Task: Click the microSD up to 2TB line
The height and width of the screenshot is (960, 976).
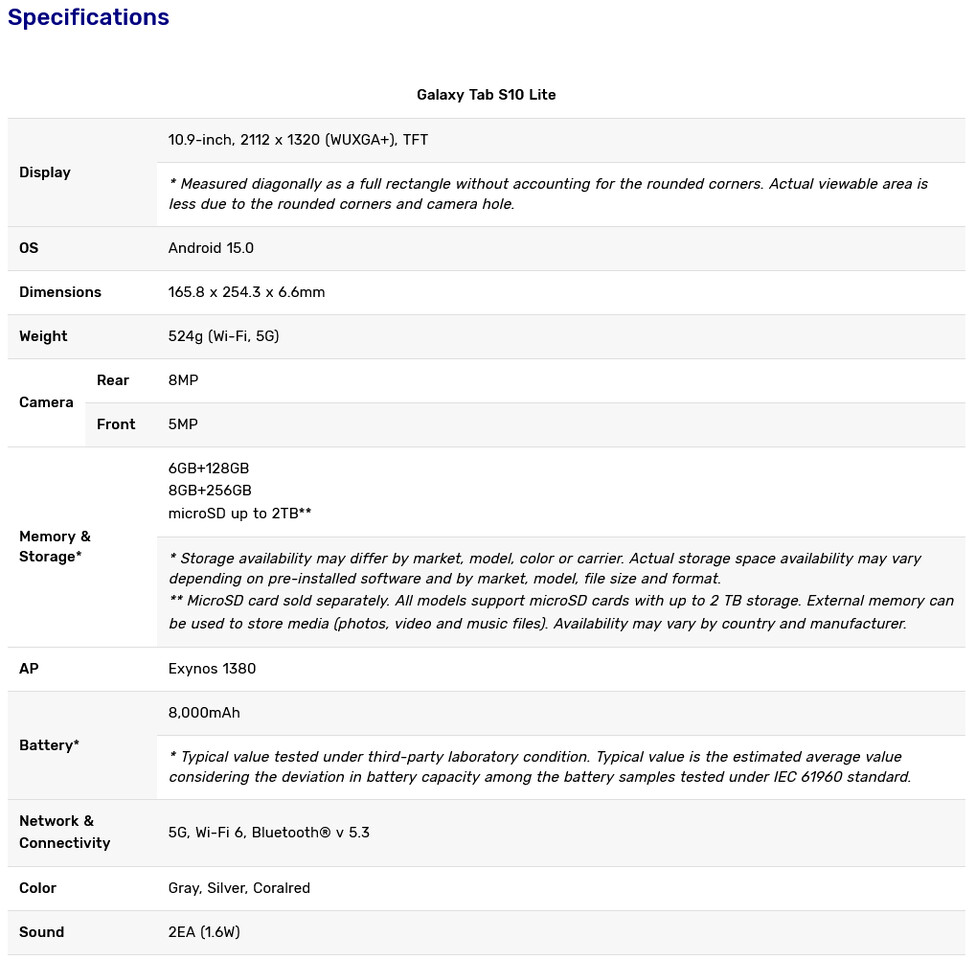Action: (x=240, y=514)
